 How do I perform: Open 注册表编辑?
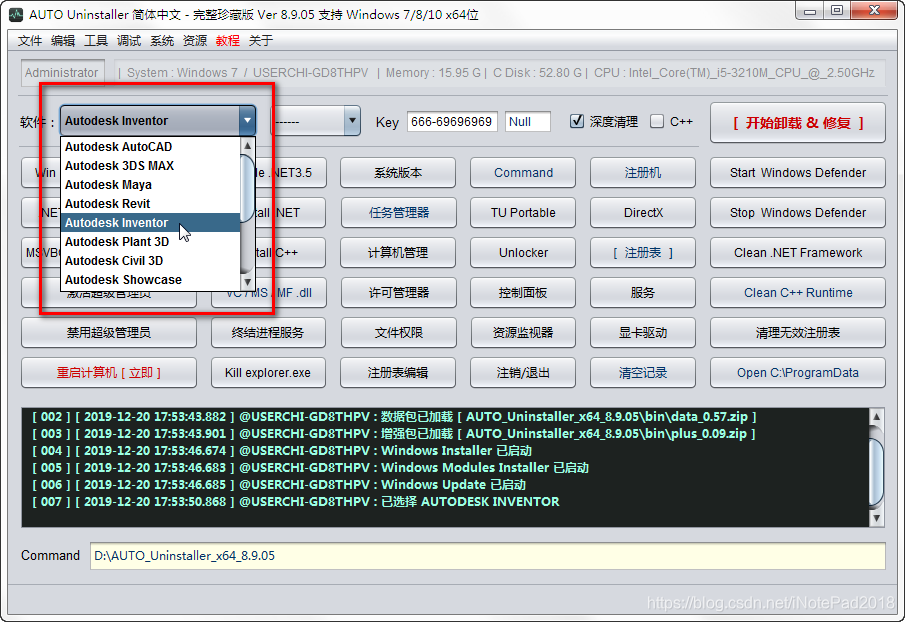[x=398, y=373]
